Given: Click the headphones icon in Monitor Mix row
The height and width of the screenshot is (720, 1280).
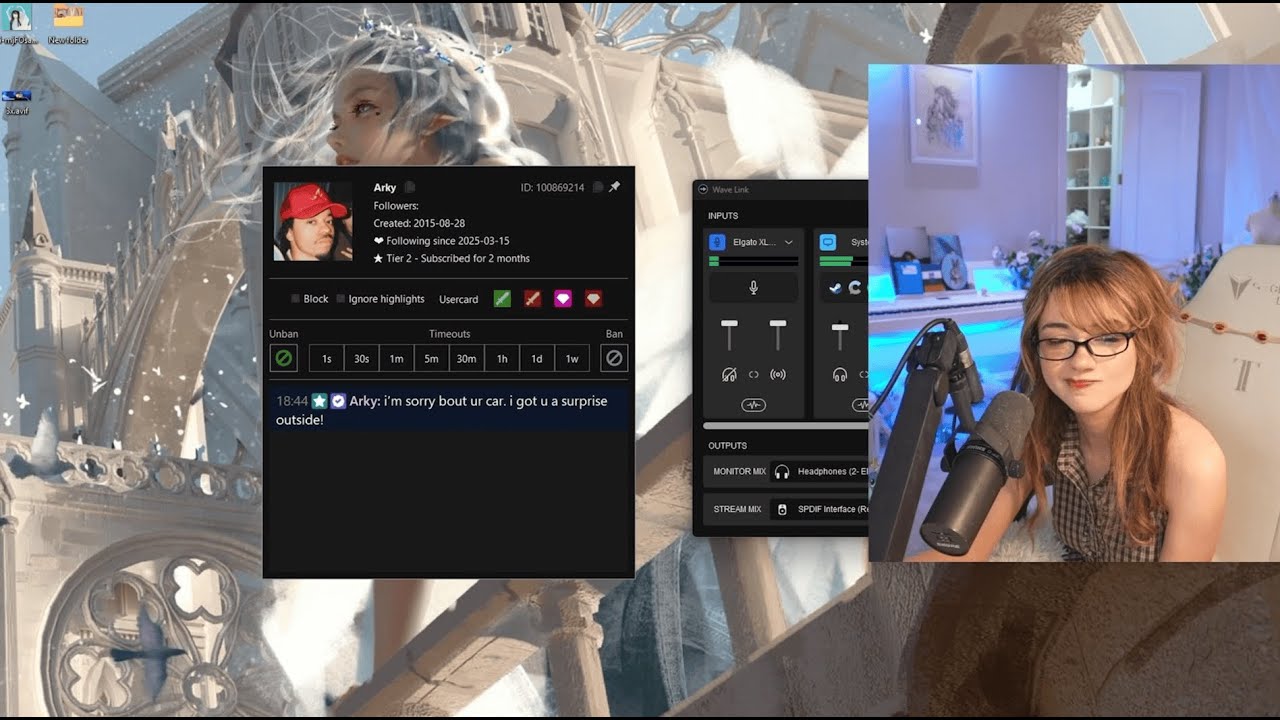Looking at the screenshot, I should 782,471.
